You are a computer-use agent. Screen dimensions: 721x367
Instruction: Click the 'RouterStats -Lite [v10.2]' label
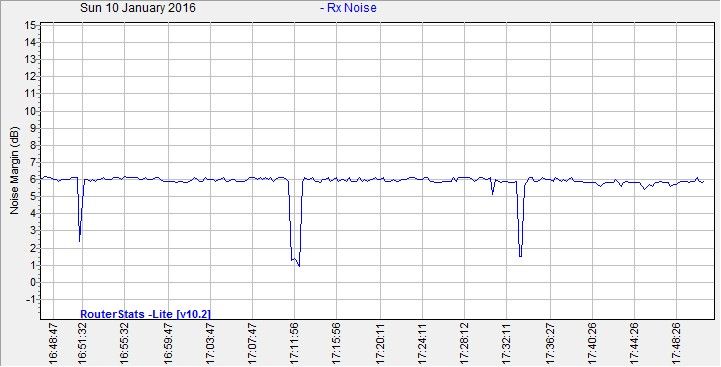pyautogui.click(x=145, y=314)
